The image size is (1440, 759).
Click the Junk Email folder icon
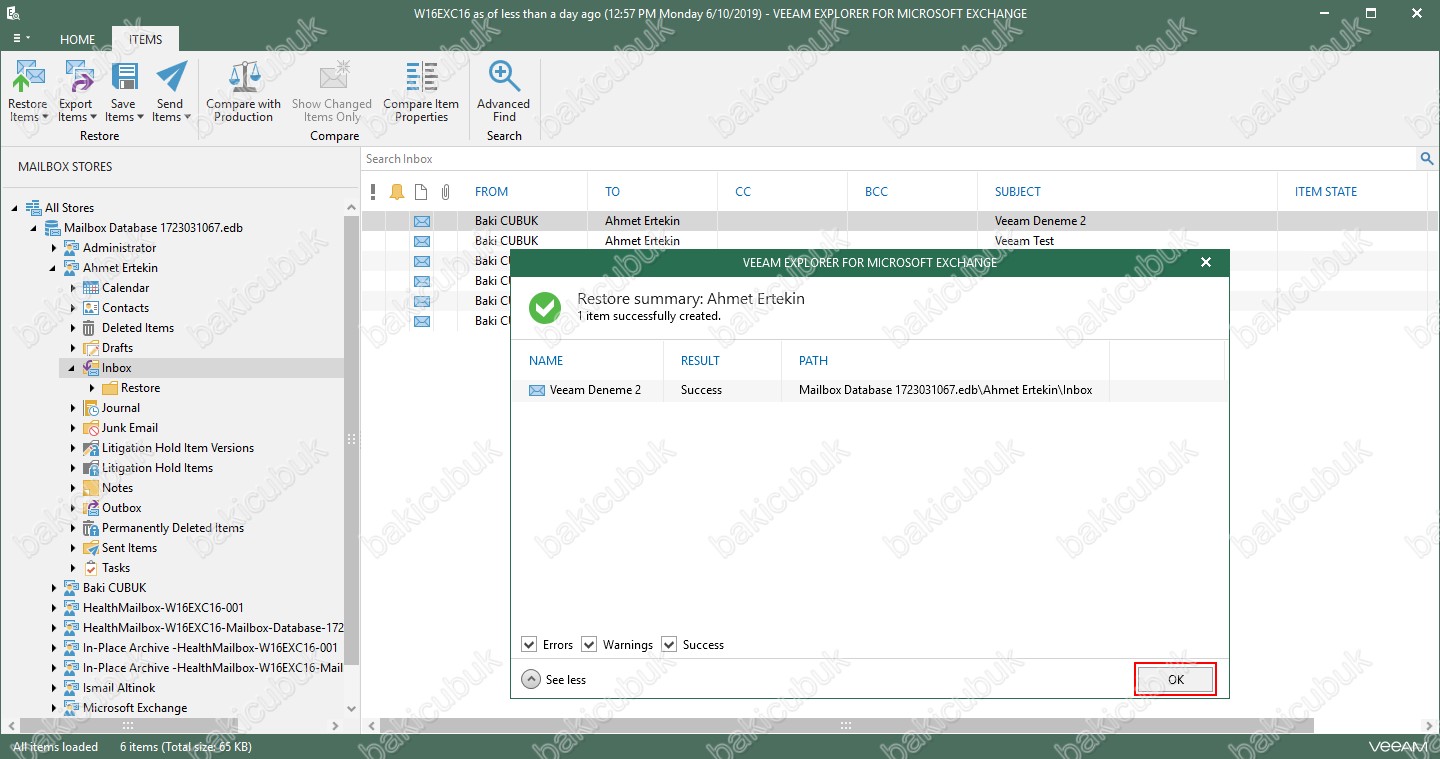pos(91,428)
